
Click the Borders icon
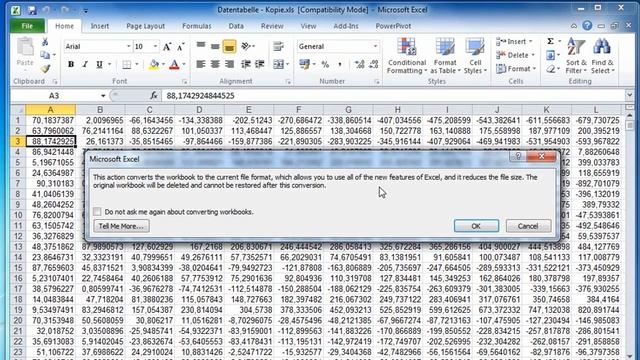[x=127, y=64]
